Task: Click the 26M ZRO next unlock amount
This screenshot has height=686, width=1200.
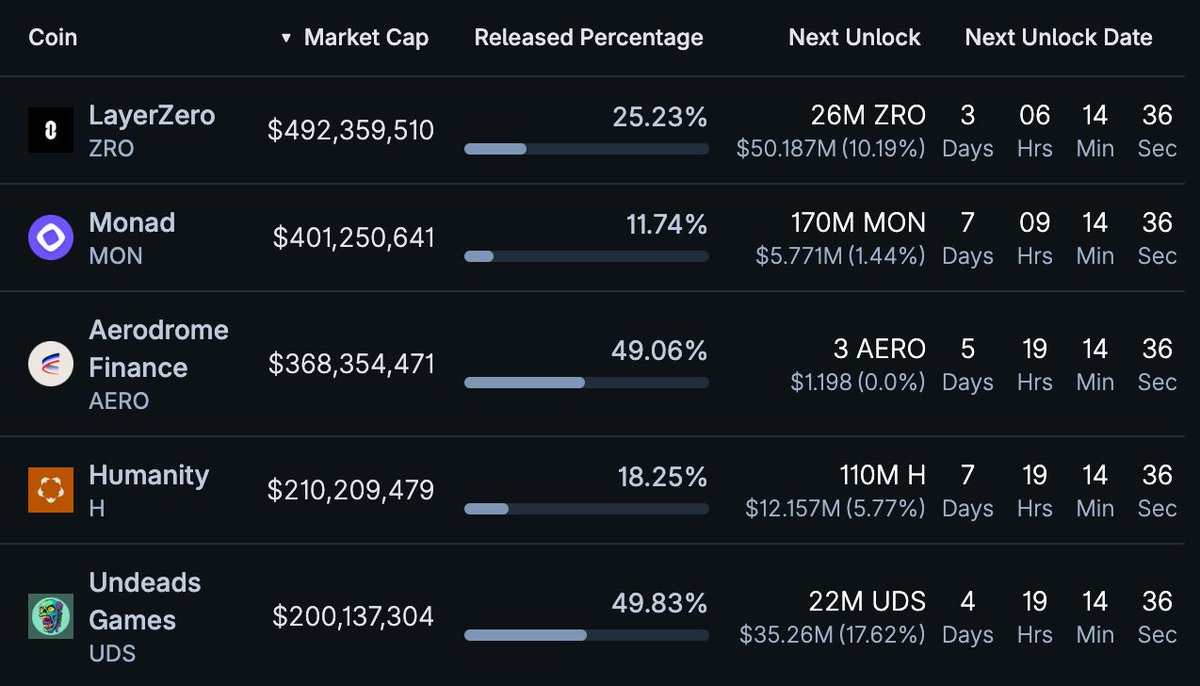Action: [x=868, y=116]
